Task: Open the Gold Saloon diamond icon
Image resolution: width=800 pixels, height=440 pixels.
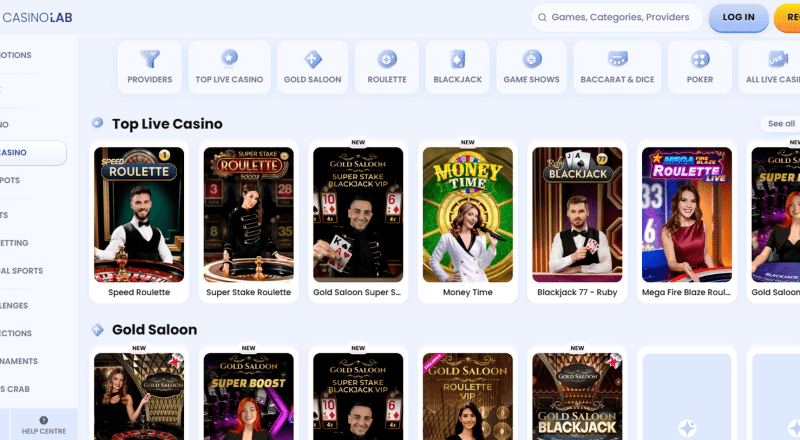Action: pyautogui.click(x=313, y=59)
